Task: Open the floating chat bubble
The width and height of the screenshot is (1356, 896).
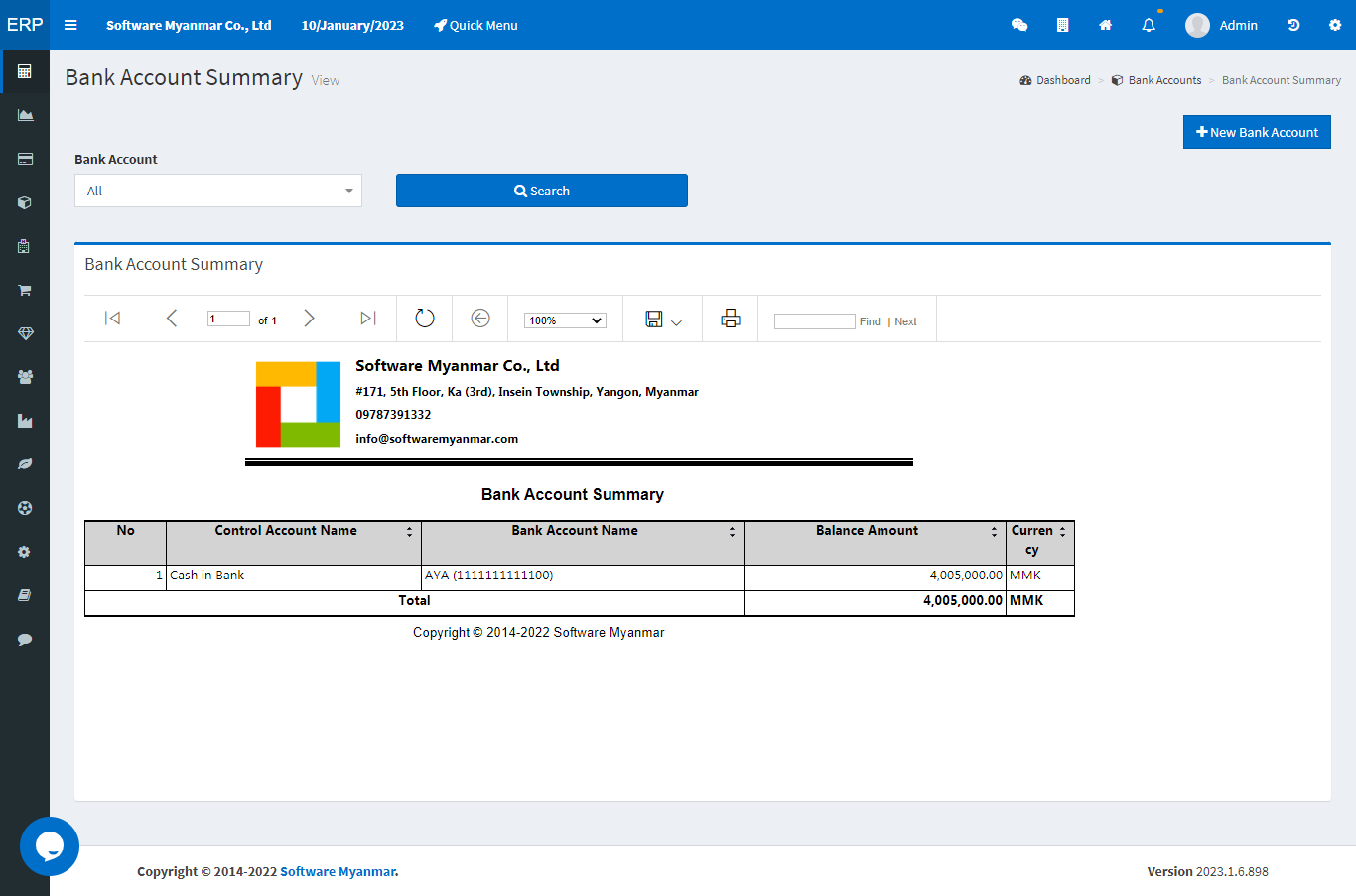Action: pos(50,846)
